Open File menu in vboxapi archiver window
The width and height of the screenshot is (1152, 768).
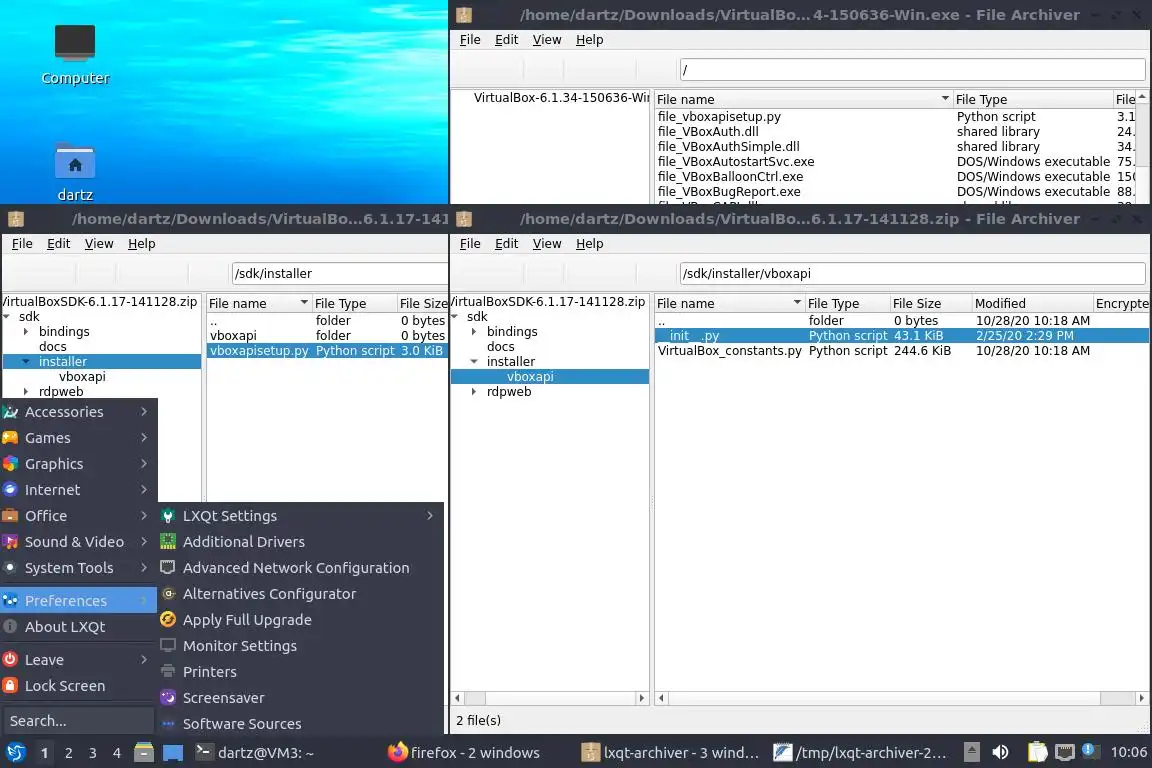click(470, 244)
